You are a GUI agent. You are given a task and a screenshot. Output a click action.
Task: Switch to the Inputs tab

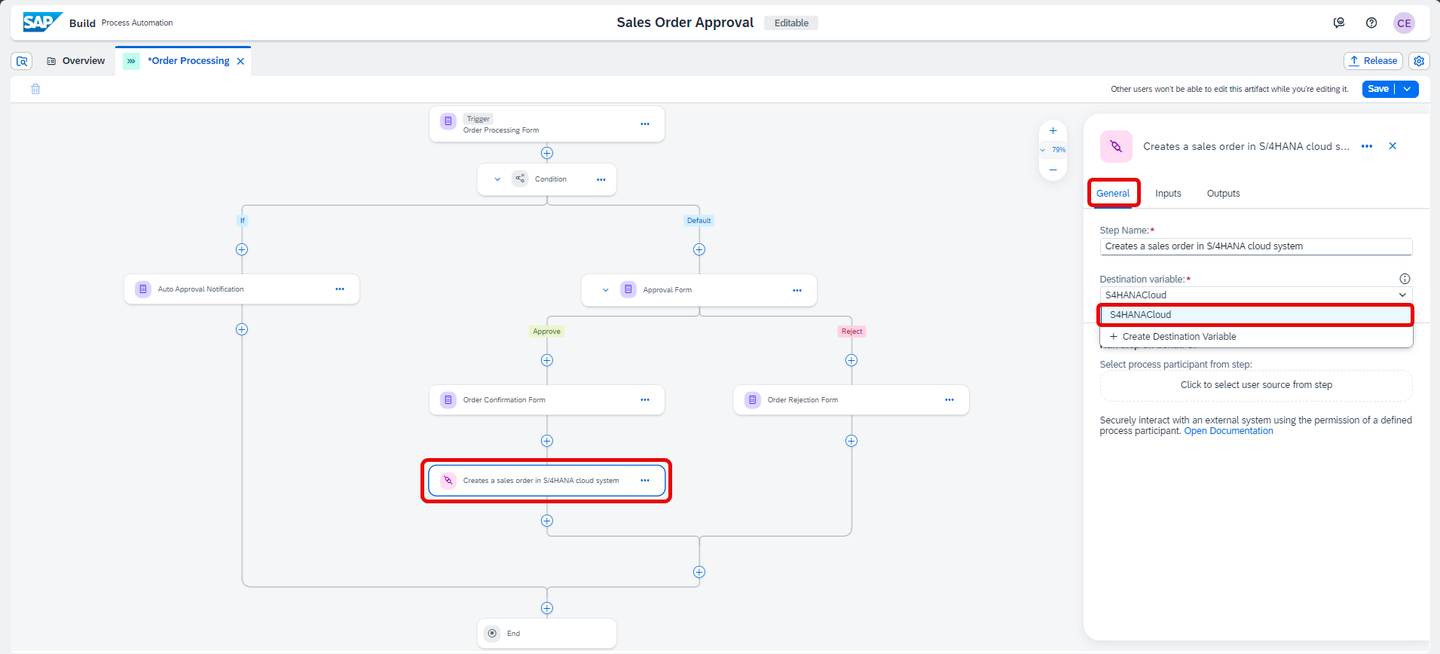click(x=1168, y=193)
